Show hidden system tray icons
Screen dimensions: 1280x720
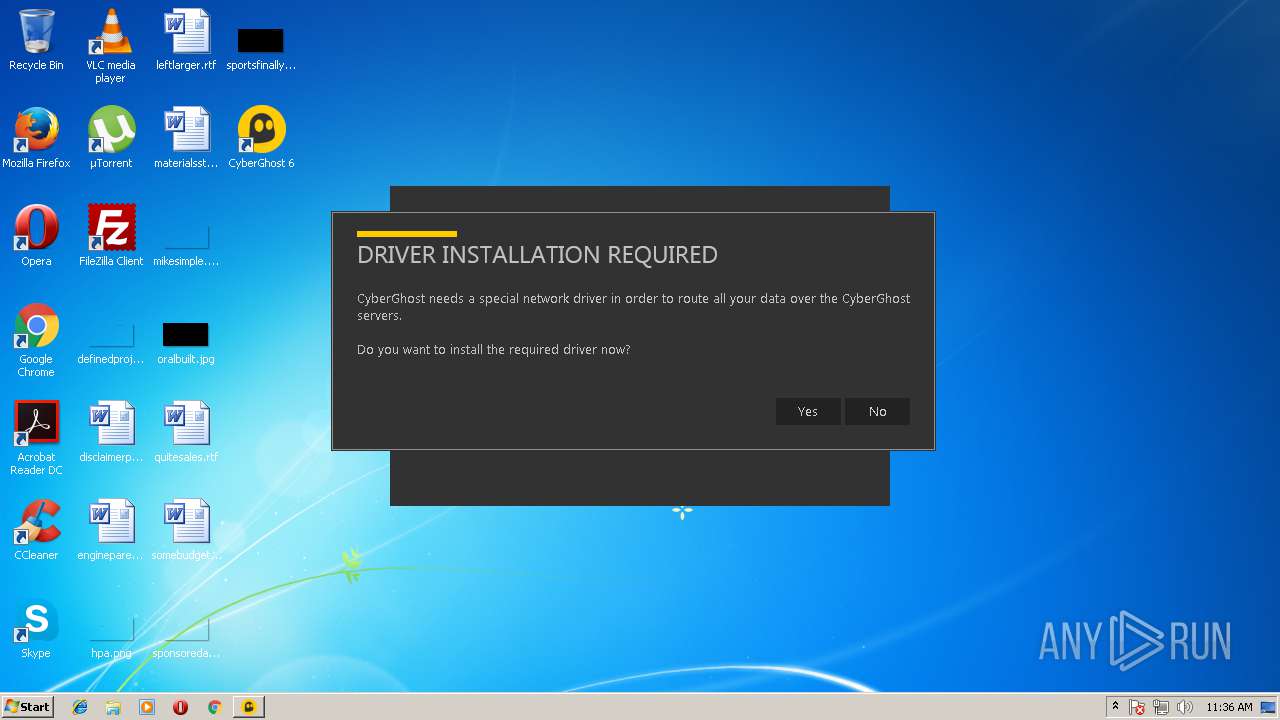tap(1115, 707)
